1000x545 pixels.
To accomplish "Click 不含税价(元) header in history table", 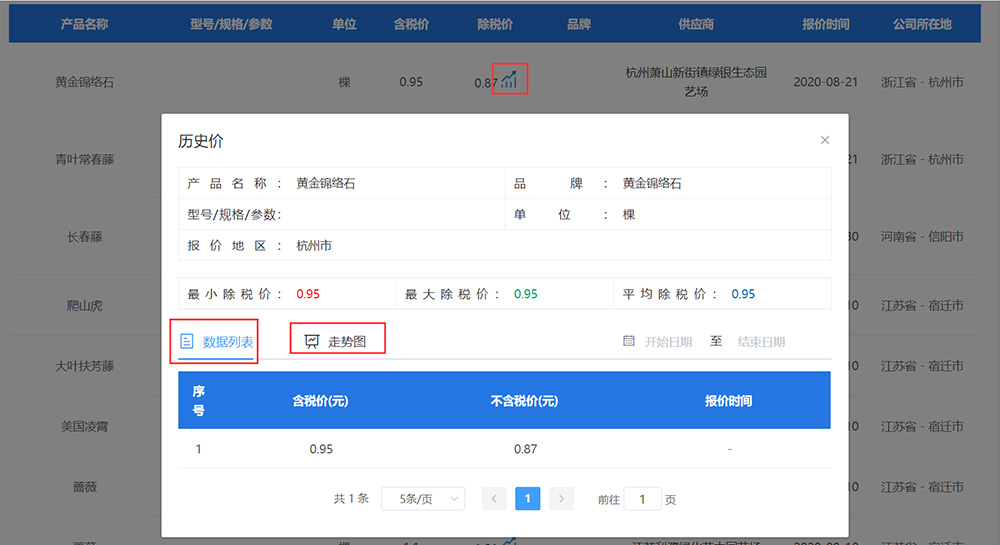I will (524, 401).
